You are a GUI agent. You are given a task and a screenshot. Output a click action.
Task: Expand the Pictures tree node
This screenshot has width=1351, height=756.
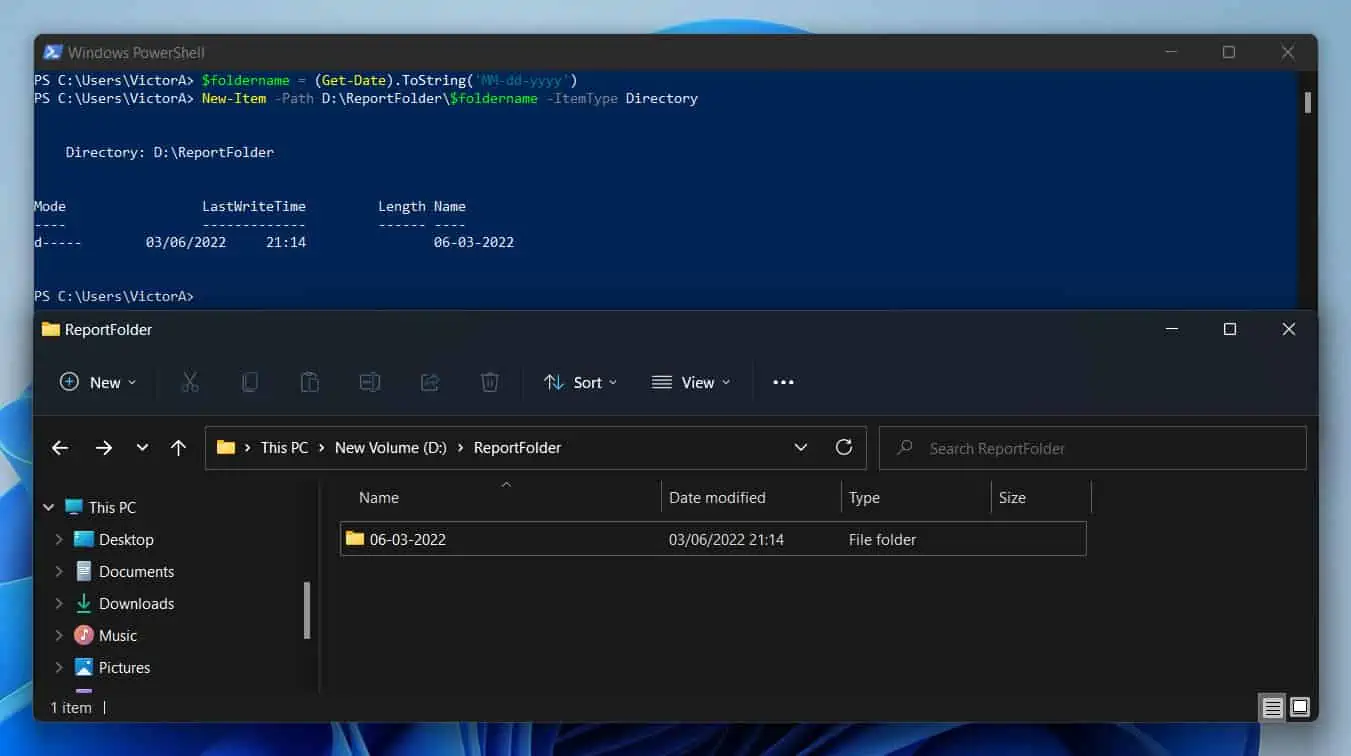(x=59, y=668)
